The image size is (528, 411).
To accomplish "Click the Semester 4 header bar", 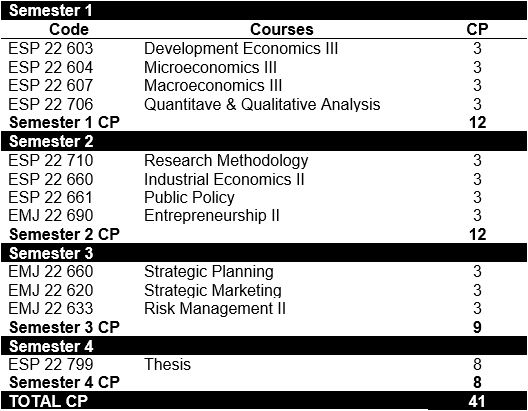I will [x=264, y=346].
